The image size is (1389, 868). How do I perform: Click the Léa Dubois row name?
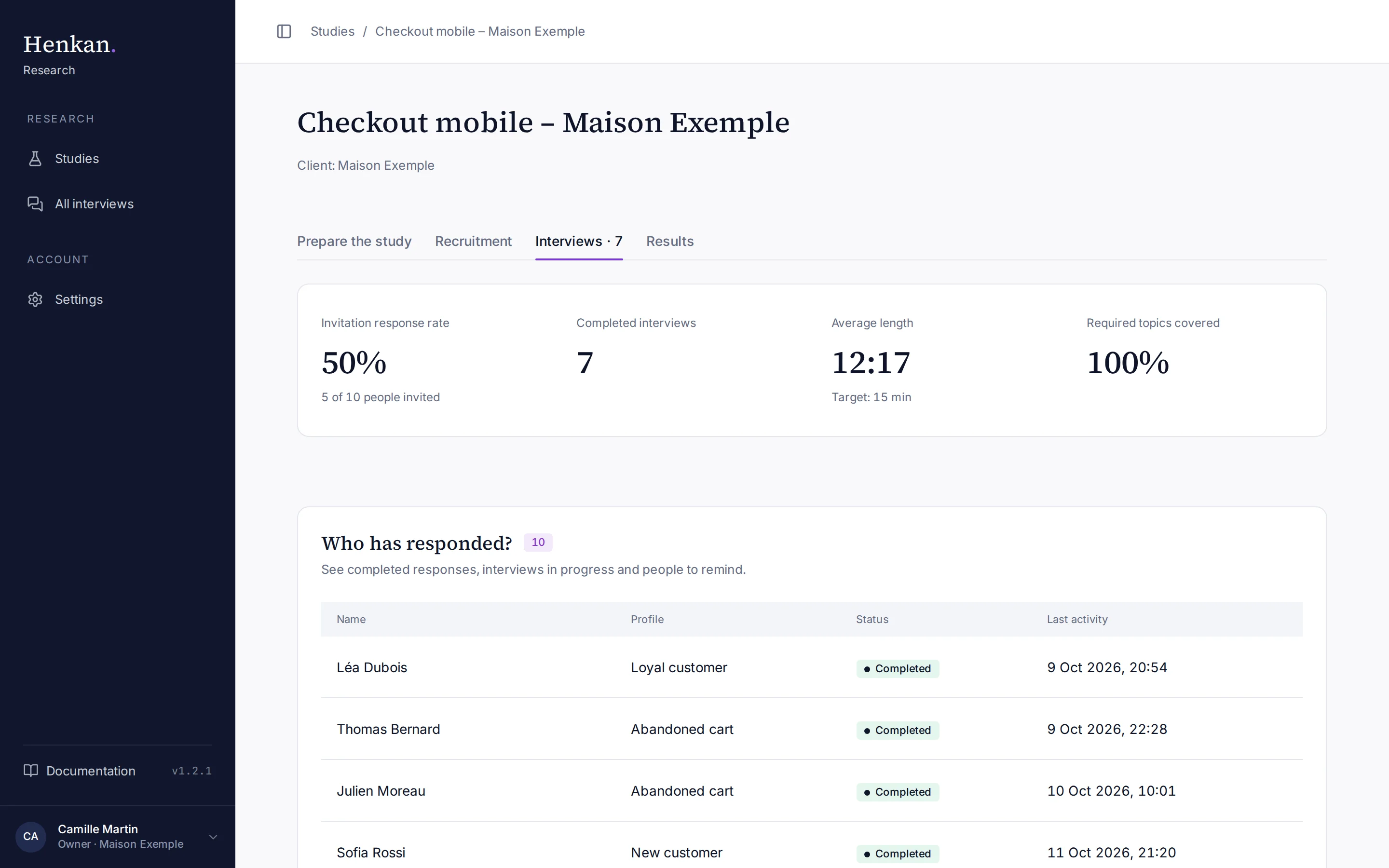[372, 668]
